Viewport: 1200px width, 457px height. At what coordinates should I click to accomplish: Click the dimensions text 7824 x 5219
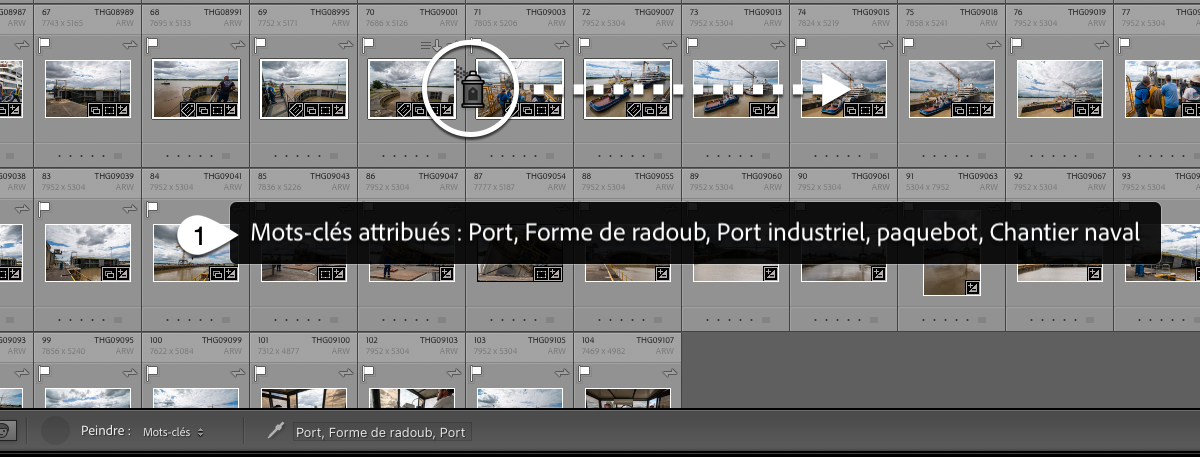click(818, 21)
